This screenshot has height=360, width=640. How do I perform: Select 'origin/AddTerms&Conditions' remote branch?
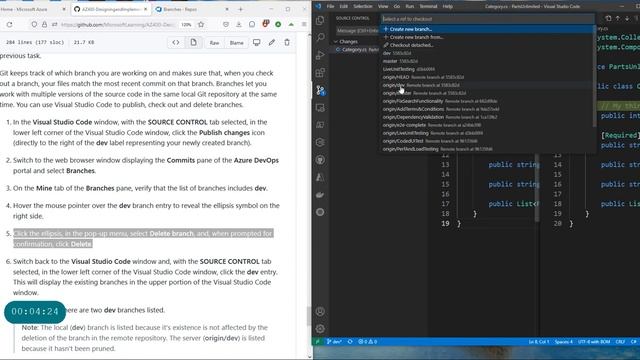click(x=487, y=109)
